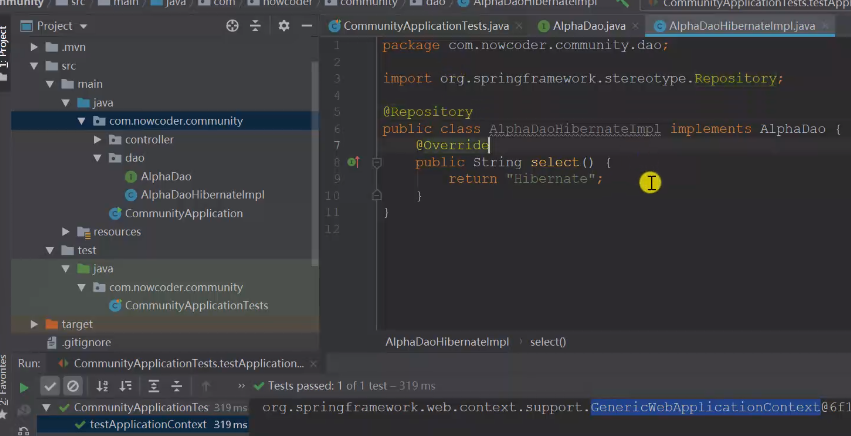Collapse the main folder

(x=50, y=84)
